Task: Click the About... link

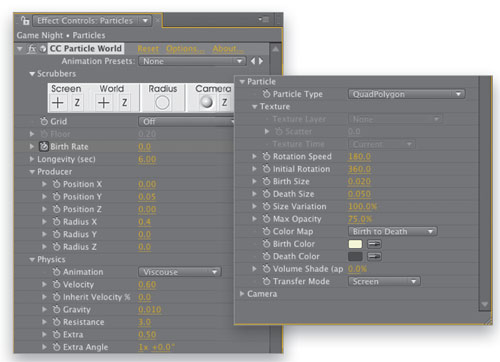Action: [228, 49]
